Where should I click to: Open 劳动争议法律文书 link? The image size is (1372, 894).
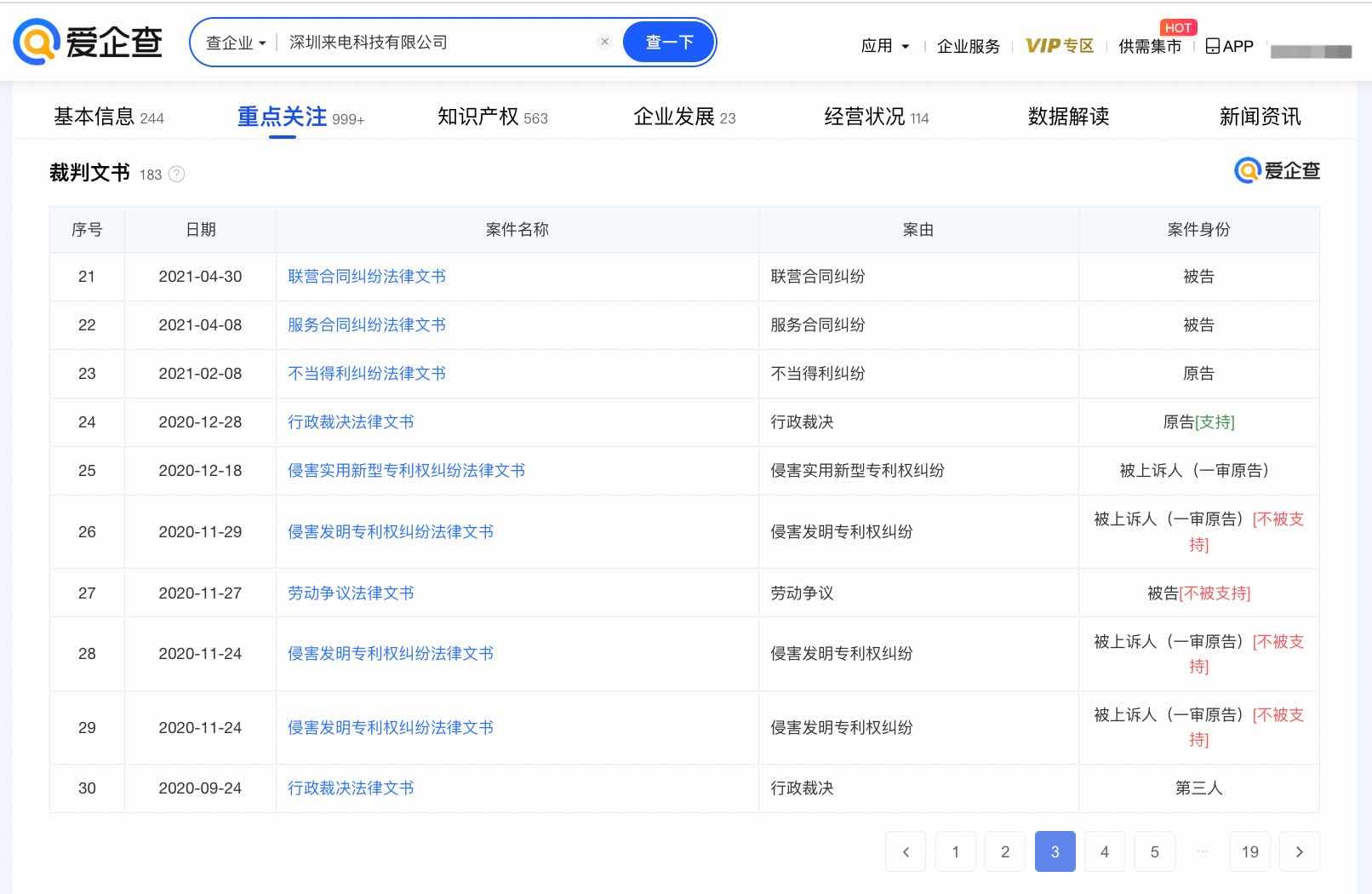point(351,593)
